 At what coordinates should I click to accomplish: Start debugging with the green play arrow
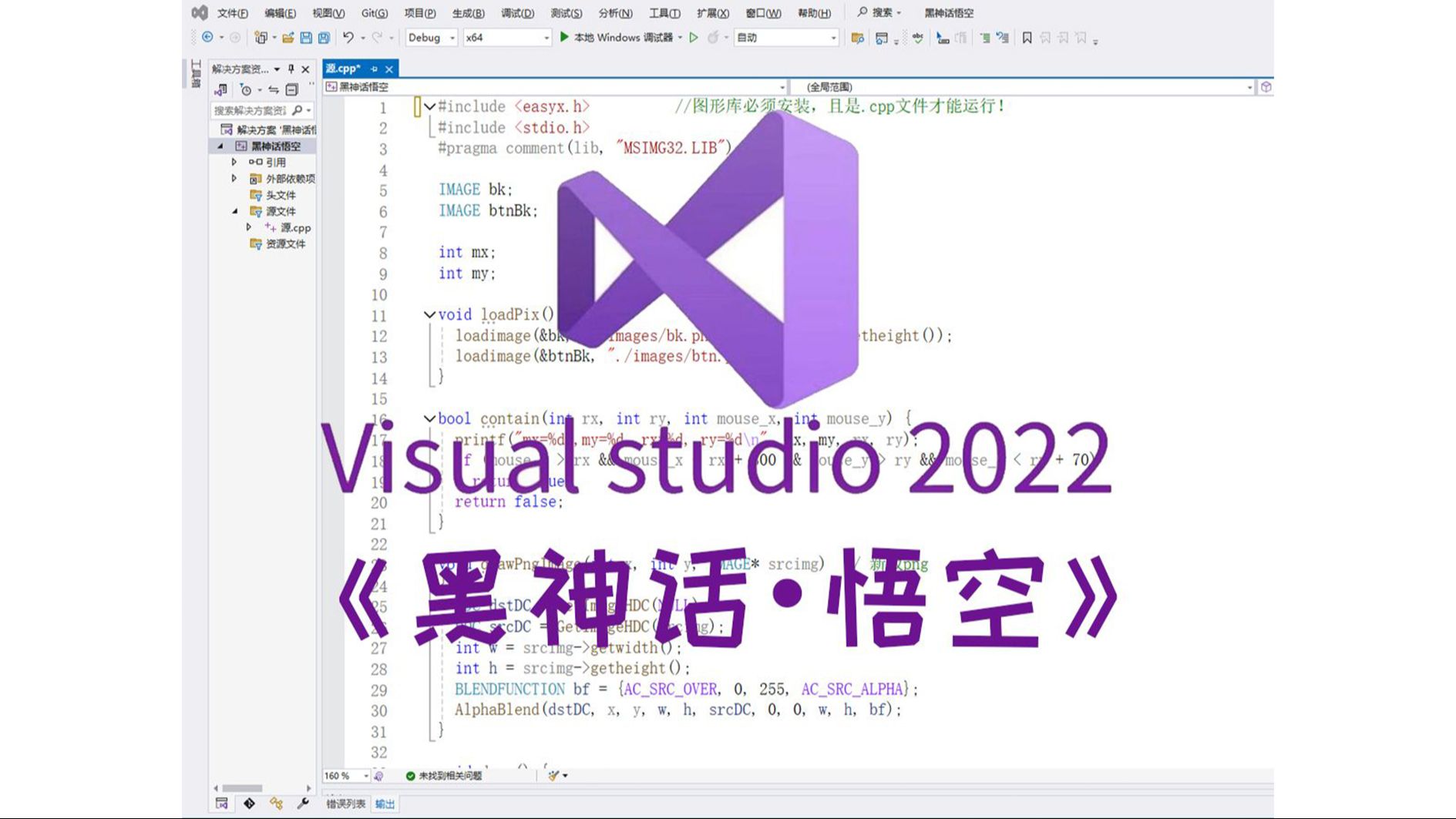564,37
